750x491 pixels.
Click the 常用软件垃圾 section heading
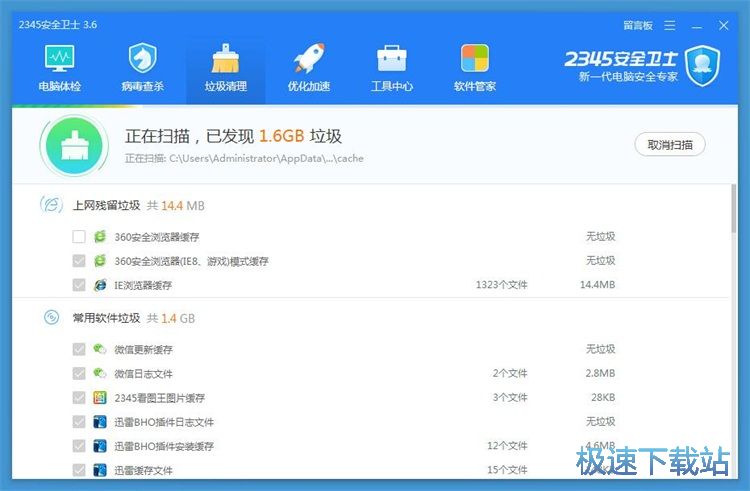tap(106, 318)
